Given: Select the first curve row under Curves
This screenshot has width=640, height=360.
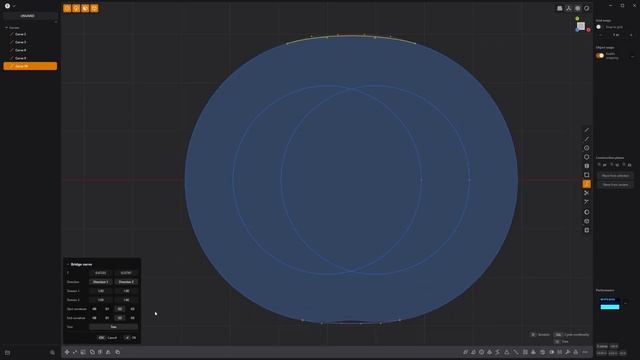Looking at the screenshot, I should coord(30,34).
